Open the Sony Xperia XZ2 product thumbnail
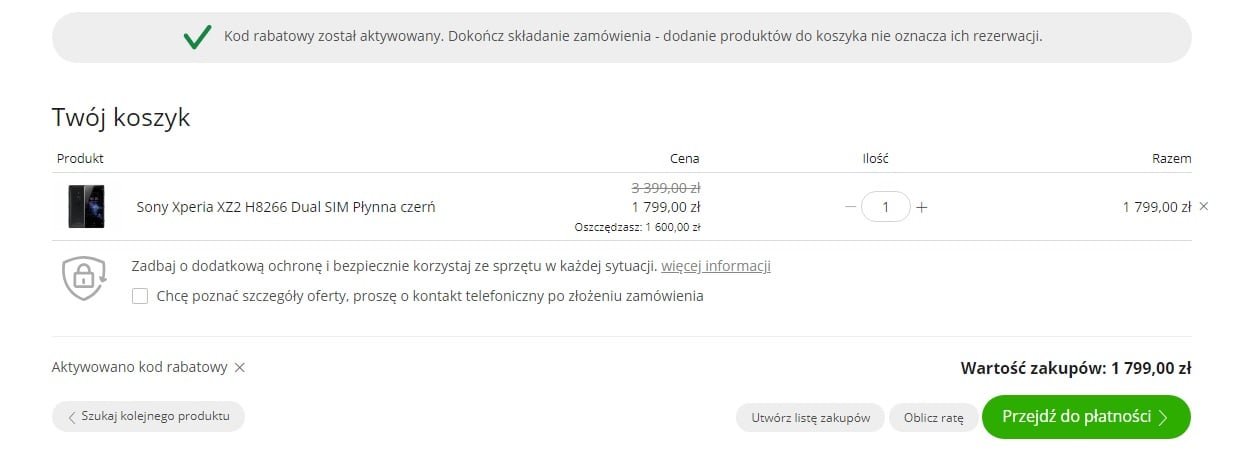The image size is (1233, 453). pyautogui.click(x=86, y=207)
